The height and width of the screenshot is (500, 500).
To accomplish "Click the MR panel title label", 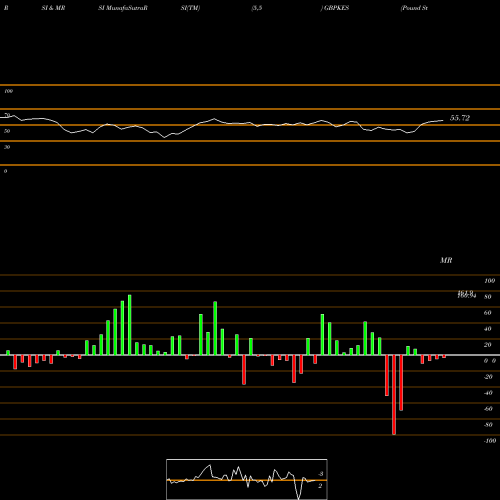I will (446, 260).
